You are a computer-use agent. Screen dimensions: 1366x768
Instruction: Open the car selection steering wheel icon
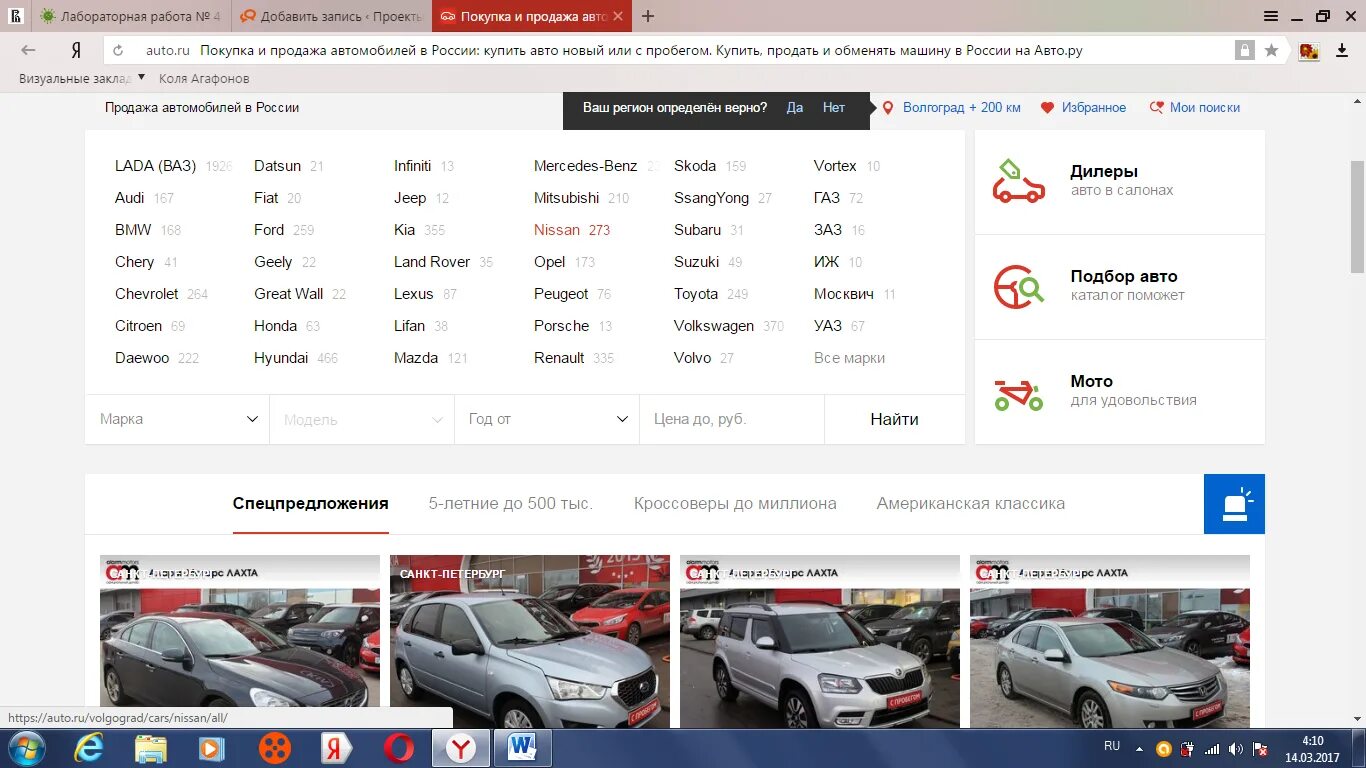point(1019,287)
